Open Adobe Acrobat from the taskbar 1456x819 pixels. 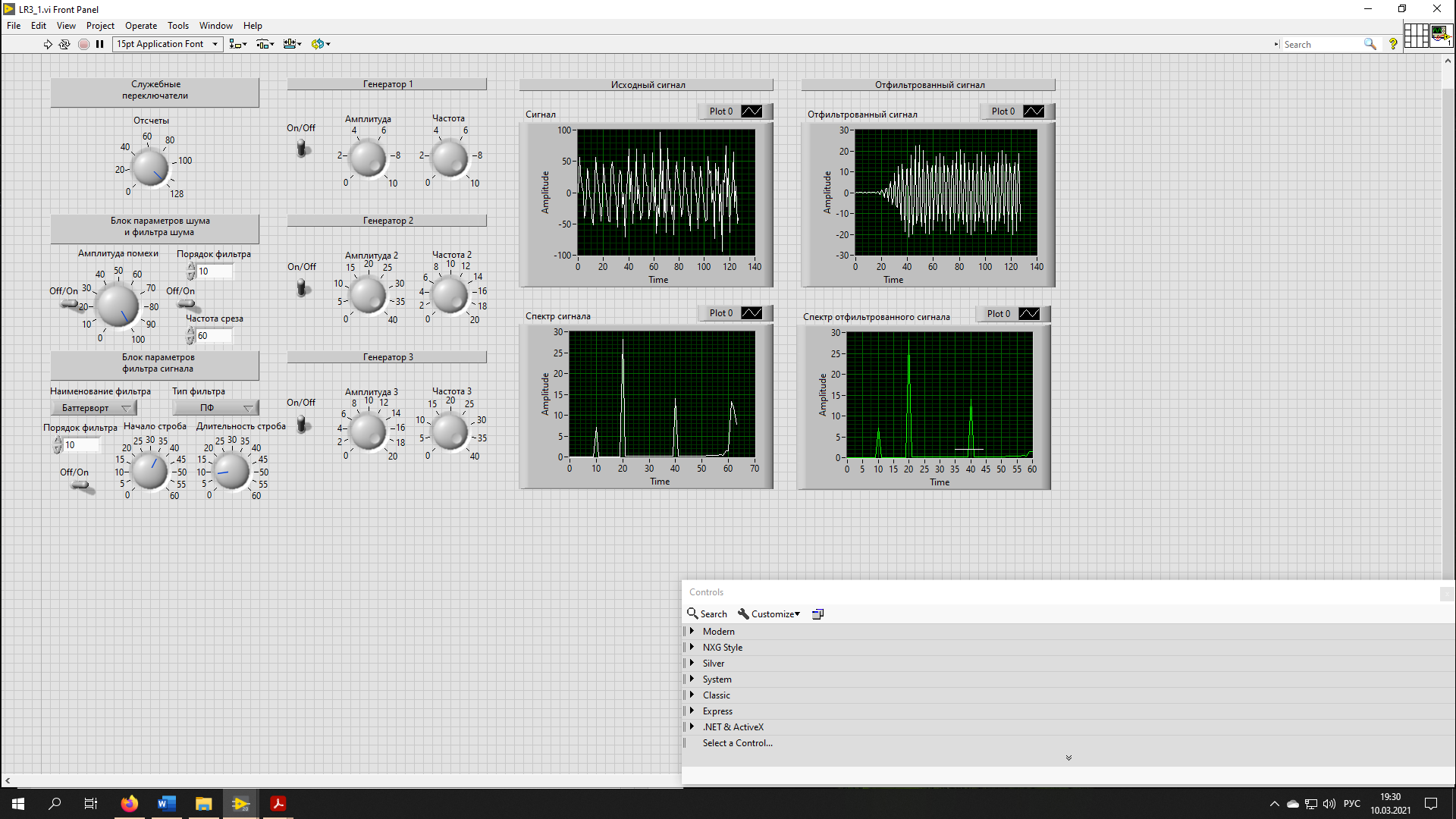[x=278, y=804]
